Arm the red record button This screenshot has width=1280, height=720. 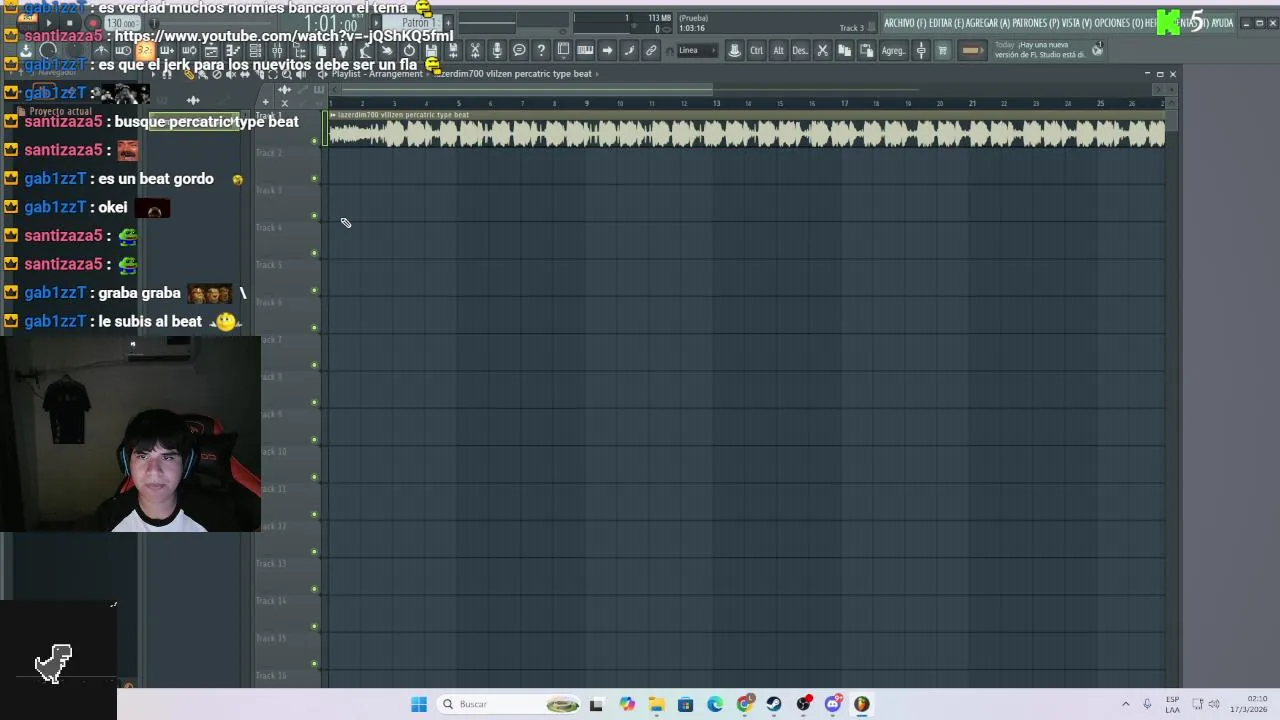(x=92, y=23)
